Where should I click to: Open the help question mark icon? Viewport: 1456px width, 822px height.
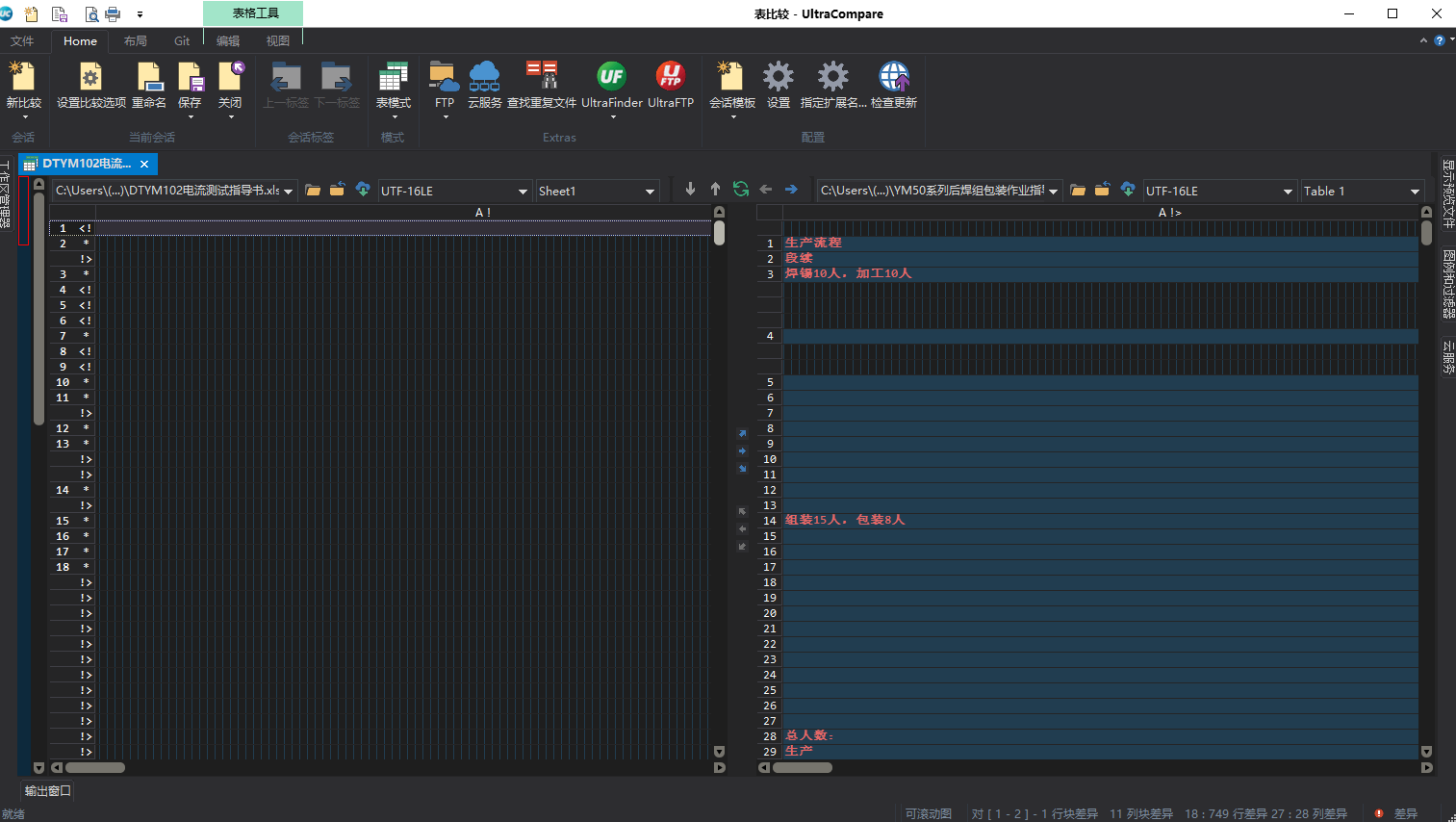pyautogui.click(x=1440, y=40)
